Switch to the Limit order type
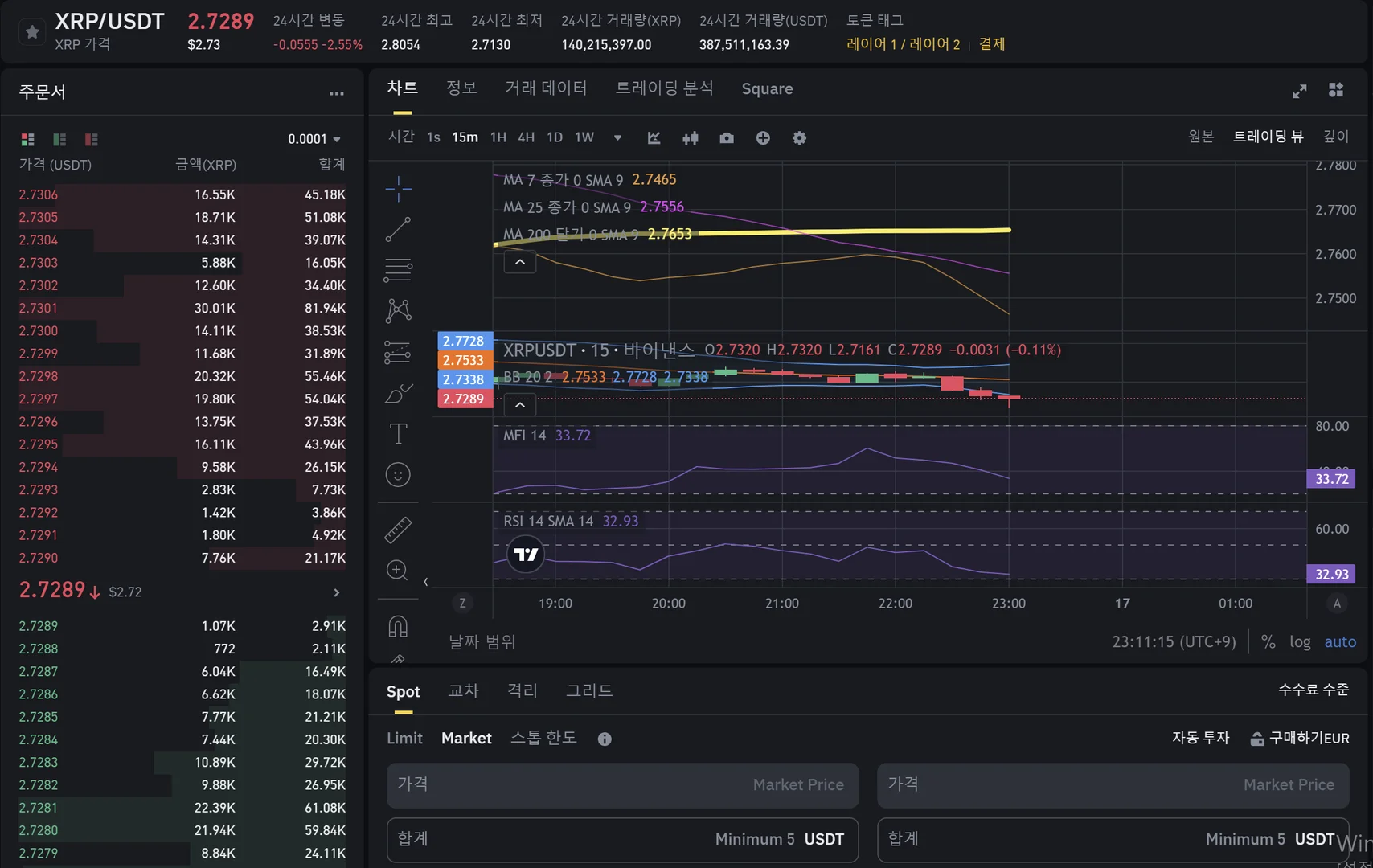The image size is (1373, 868). tap(404, 738)
